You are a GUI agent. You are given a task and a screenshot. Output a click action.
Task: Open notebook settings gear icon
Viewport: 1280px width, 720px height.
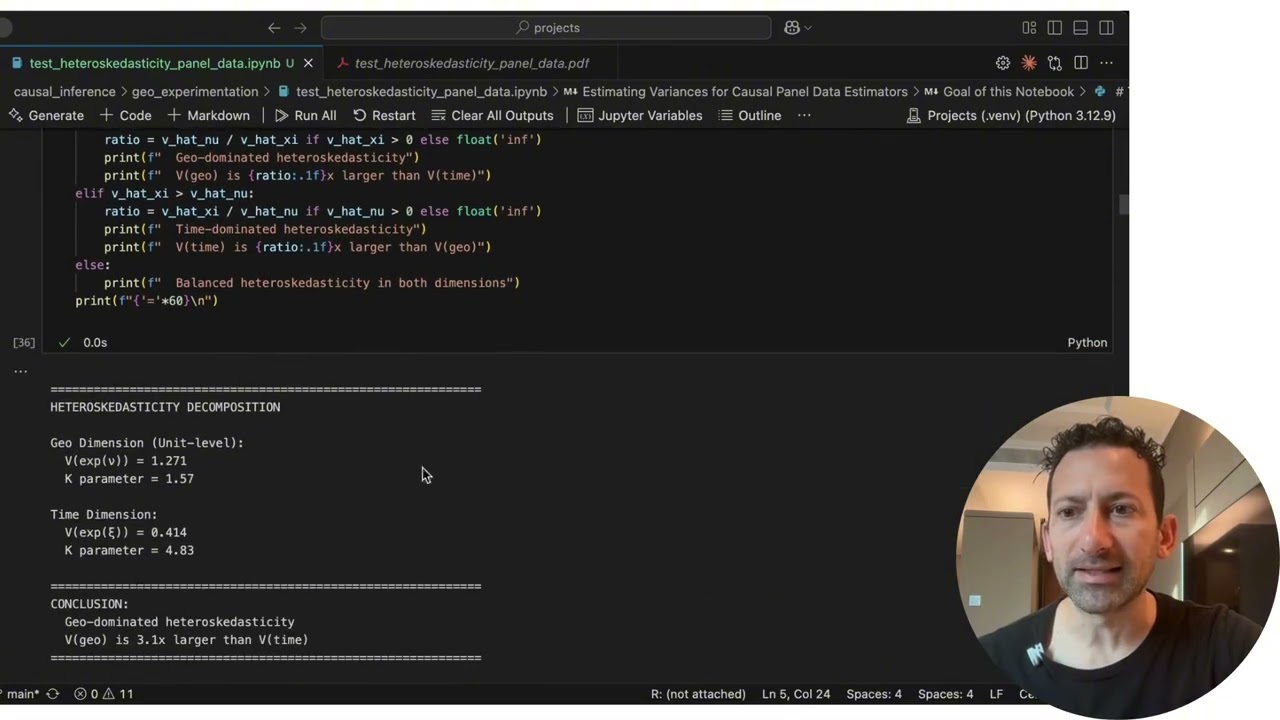click(1003, 63)
